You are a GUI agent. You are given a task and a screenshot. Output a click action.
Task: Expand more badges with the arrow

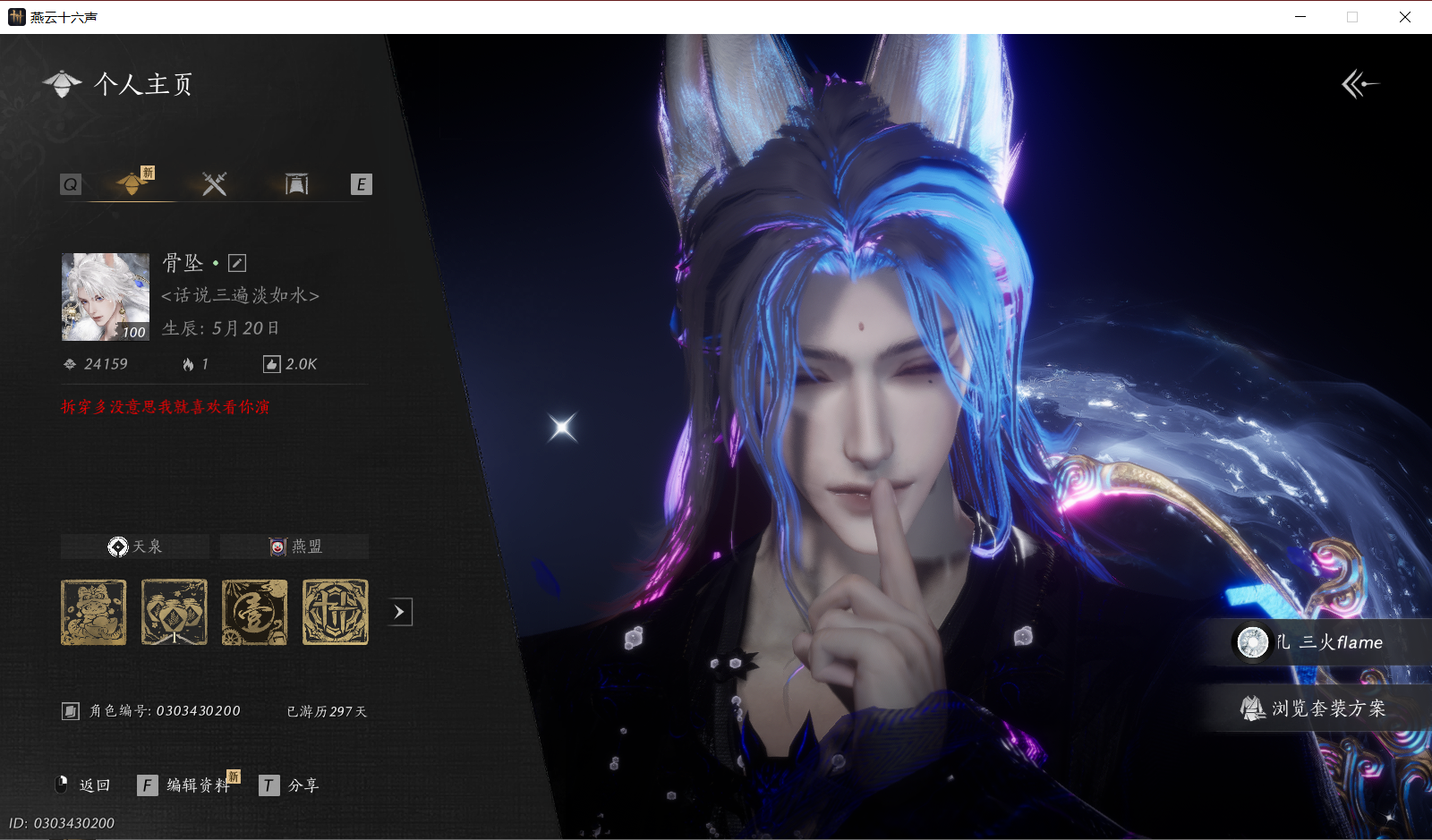point(400,612)
